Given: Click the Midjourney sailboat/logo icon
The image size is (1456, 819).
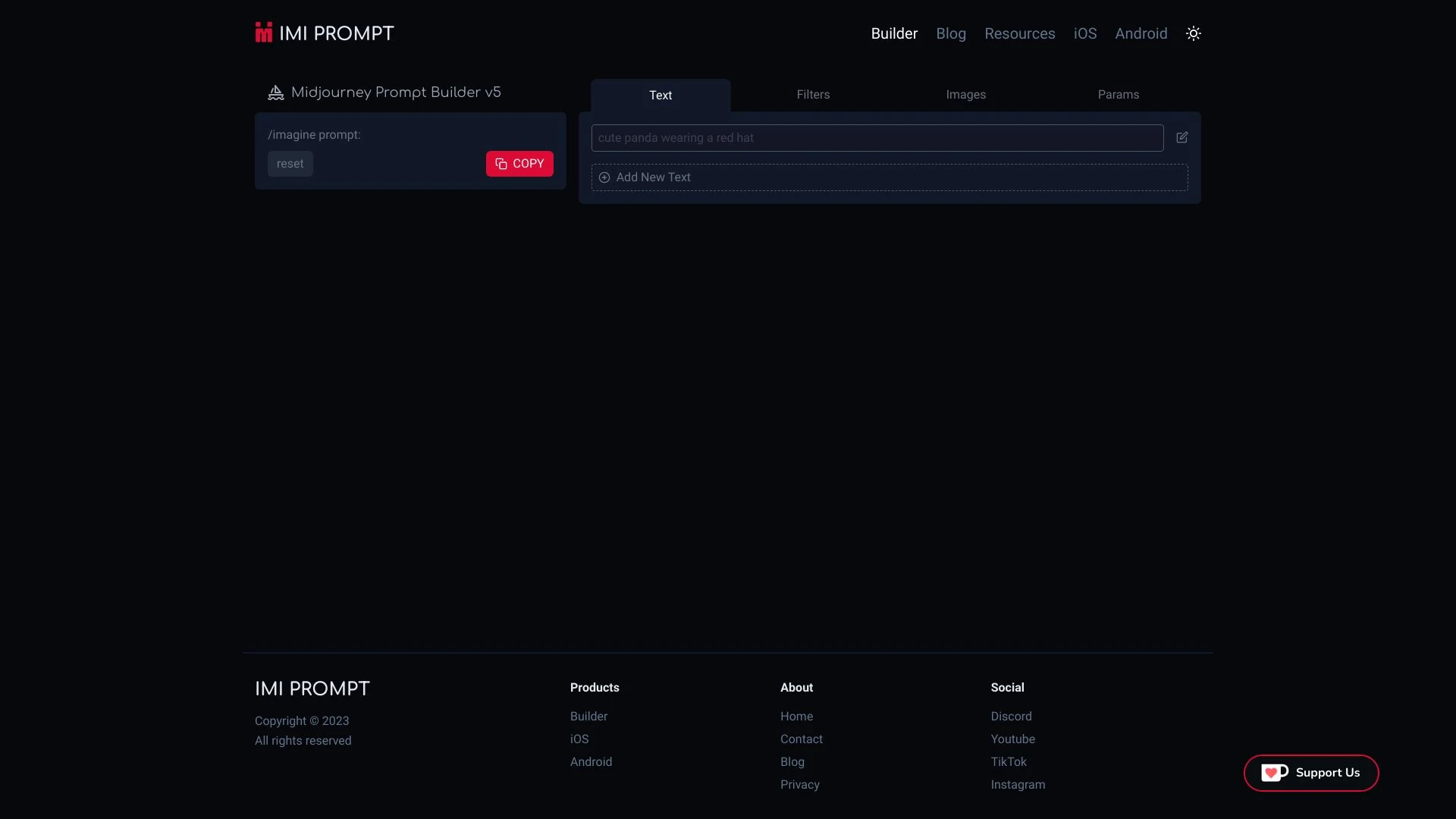Looking at the screenshot, I should point(275,92).
